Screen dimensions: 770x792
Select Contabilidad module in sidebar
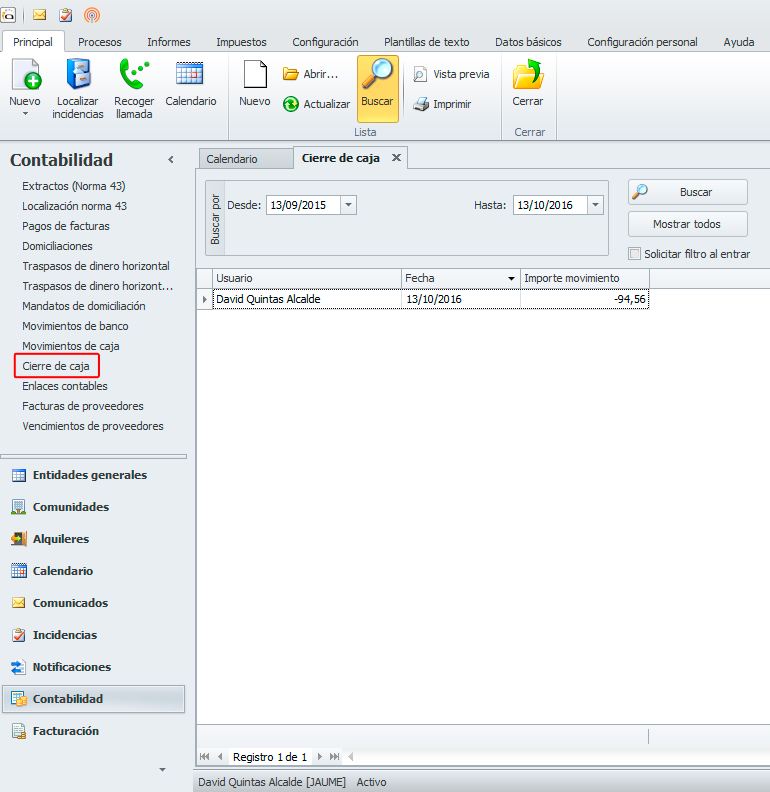coord(93,699)
